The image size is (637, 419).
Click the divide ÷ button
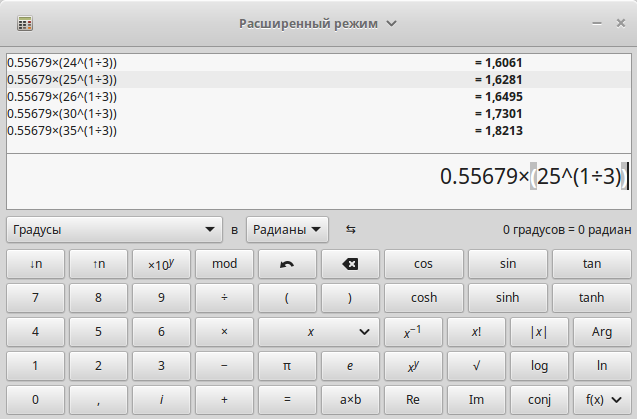click(224, 298)
